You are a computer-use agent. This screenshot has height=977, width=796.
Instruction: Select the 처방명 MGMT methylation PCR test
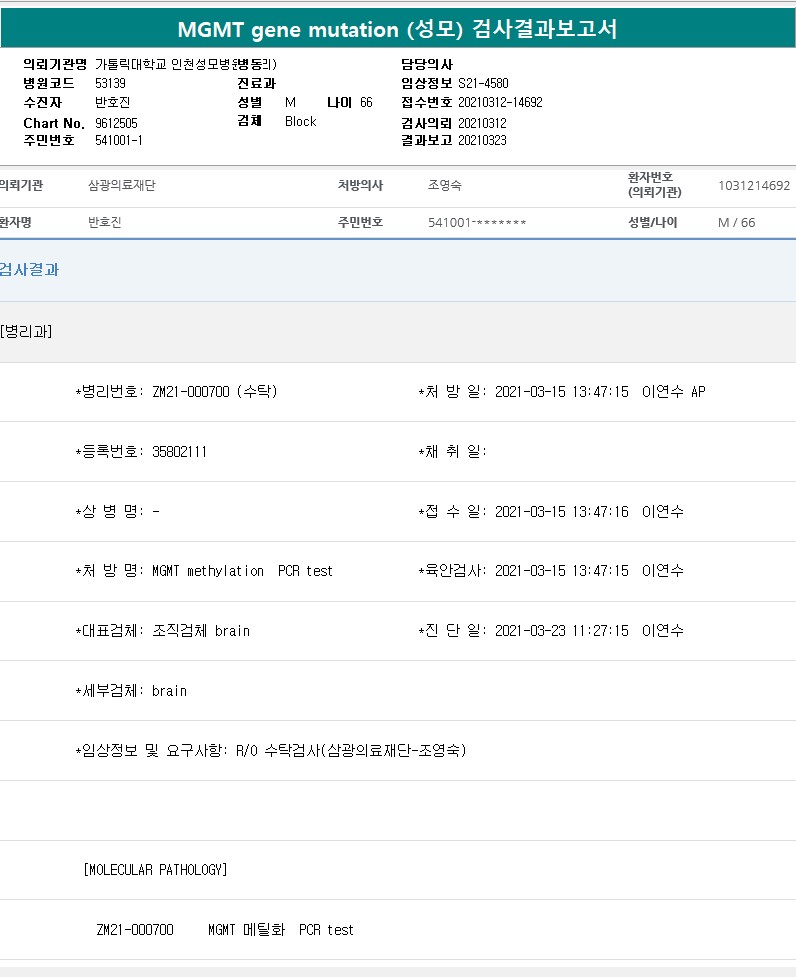(x=242, y=571)
